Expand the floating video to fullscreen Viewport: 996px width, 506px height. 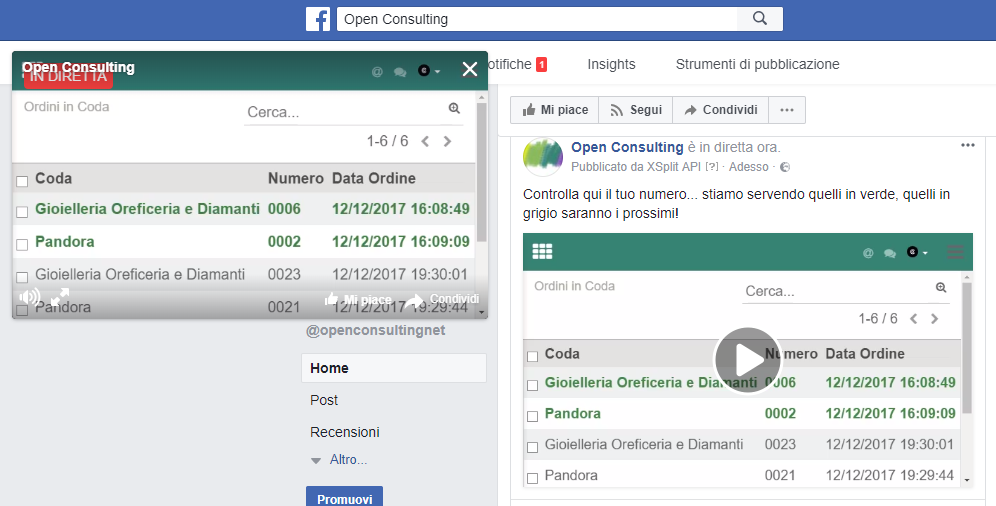(x=60, y=297)
